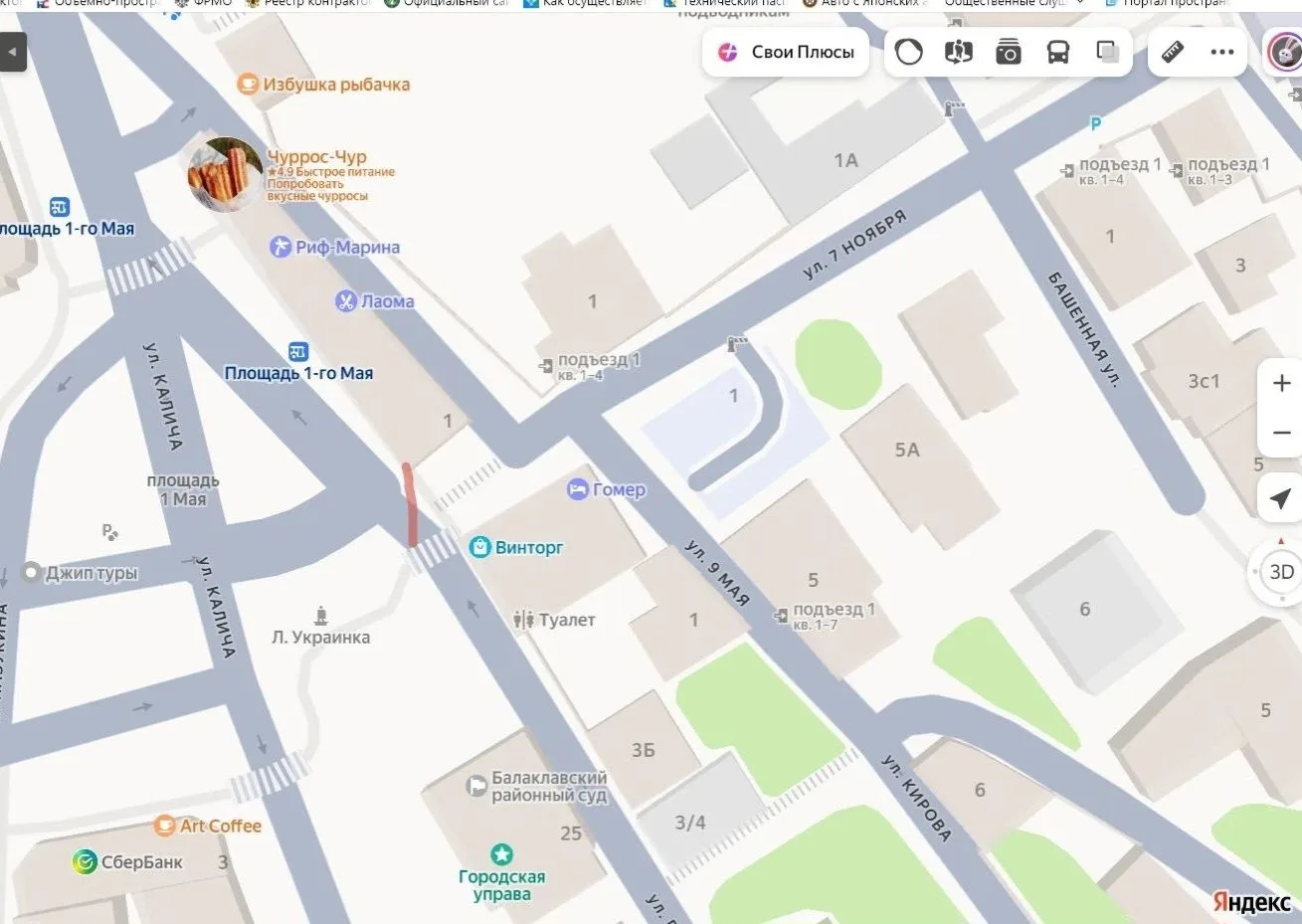Zoom out with the minus button
1302x924 pixels.
(x=1281, y=433)
